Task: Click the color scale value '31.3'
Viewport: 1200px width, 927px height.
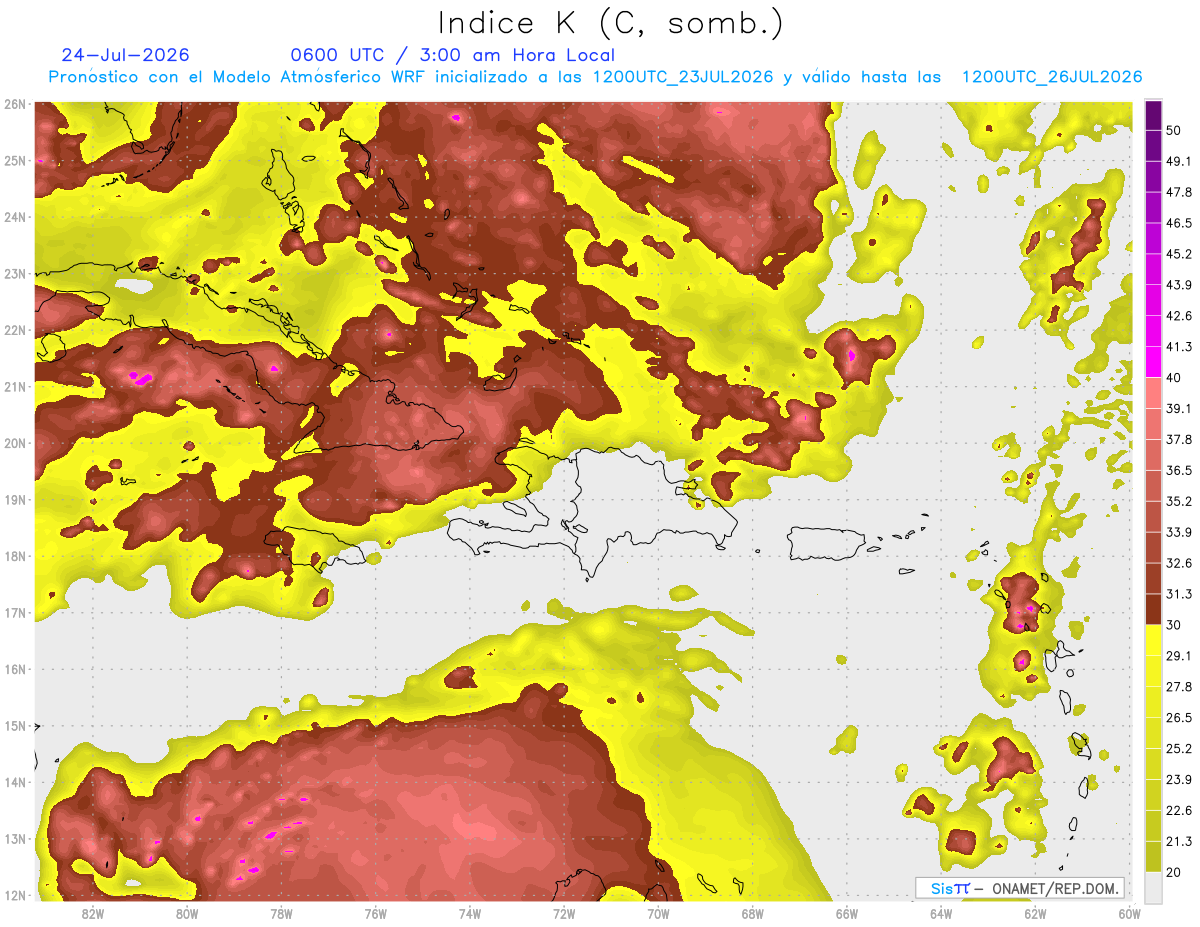Action: coord(1178,594)
